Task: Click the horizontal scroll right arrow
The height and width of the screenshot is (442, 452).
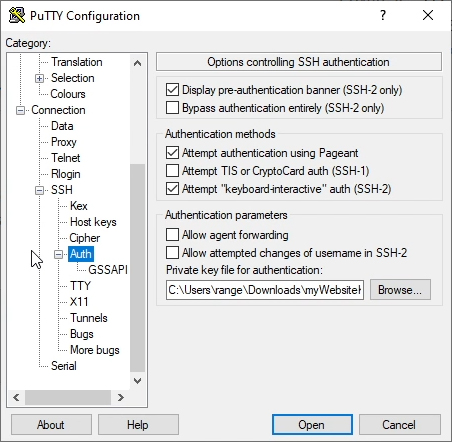Action: [x=121, y=397]
